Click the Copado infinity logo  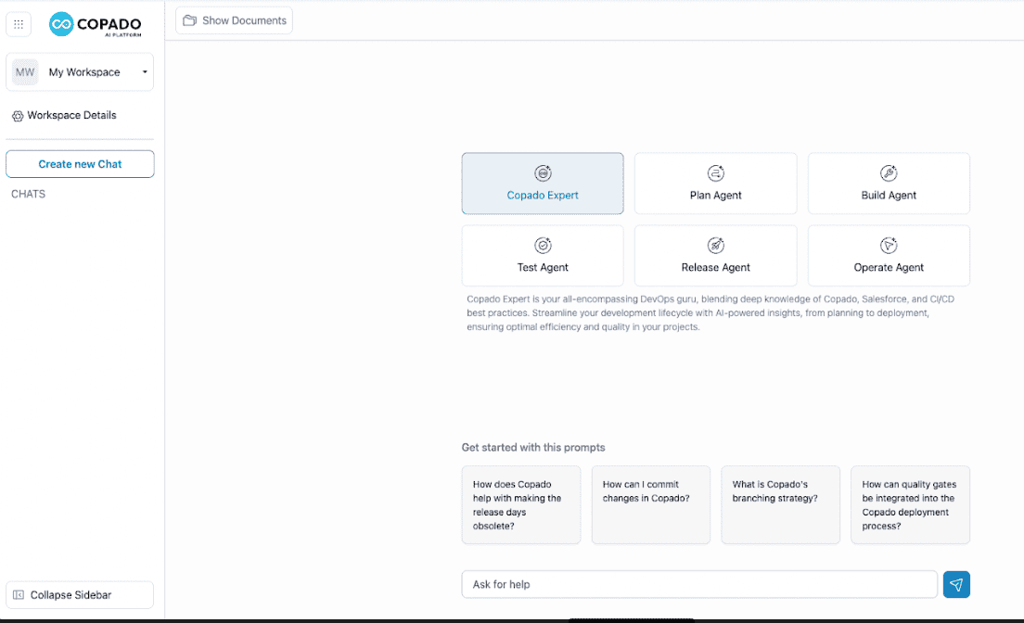61,24
